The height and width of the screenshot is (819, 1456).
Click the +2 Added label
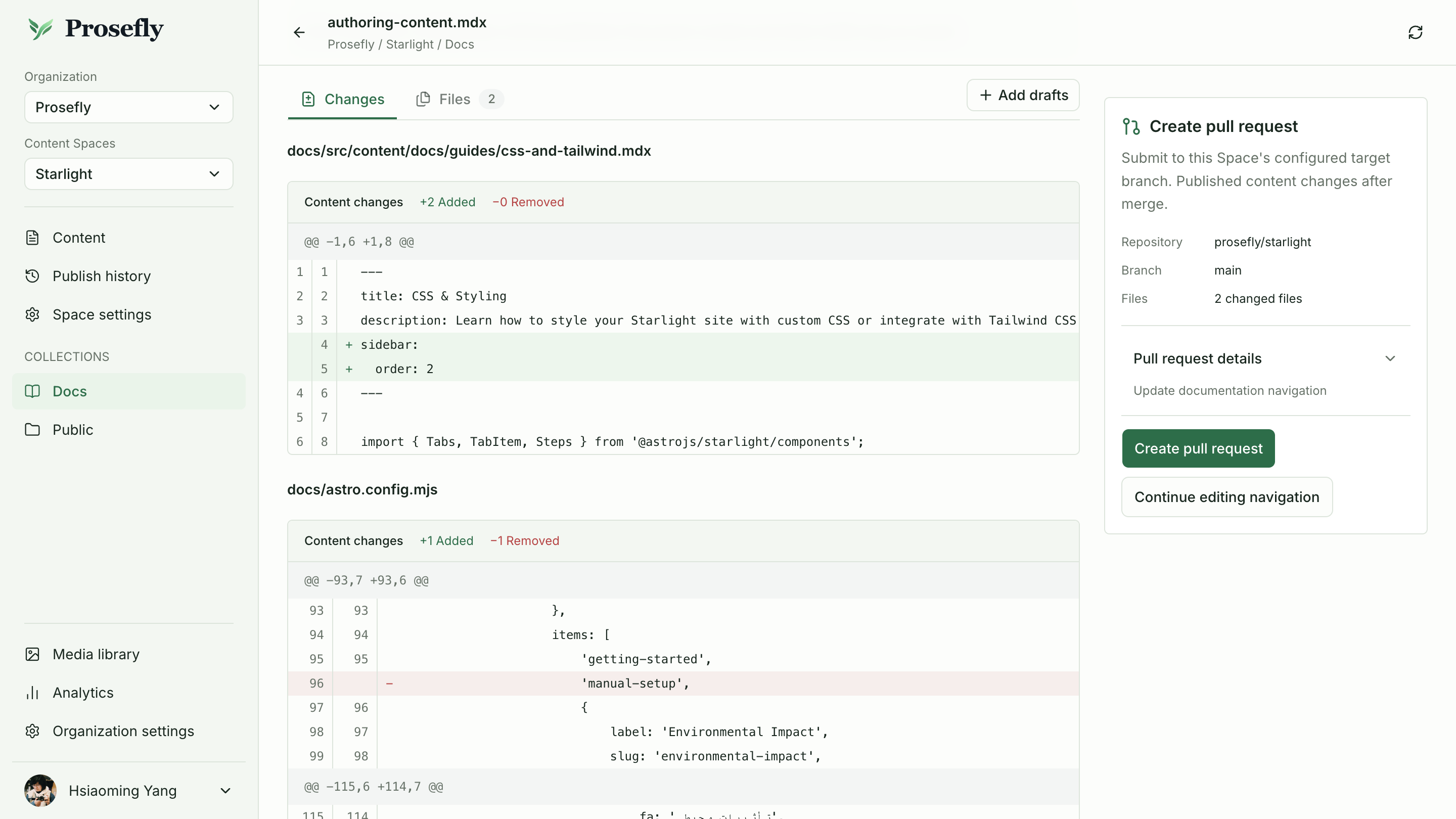447,202
